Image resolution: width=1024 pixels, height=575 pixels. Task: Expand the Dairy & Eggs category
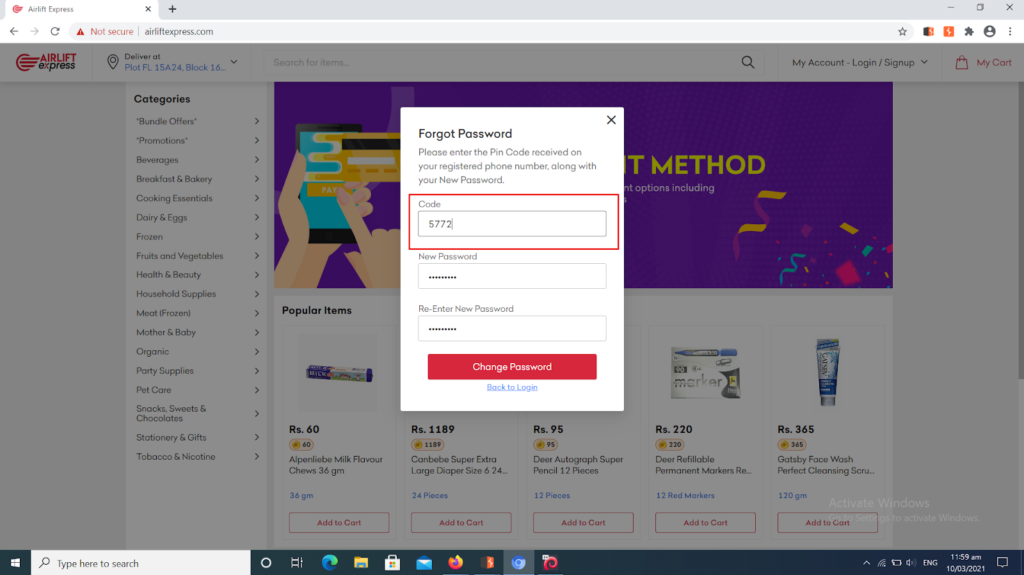pos(256,218)
